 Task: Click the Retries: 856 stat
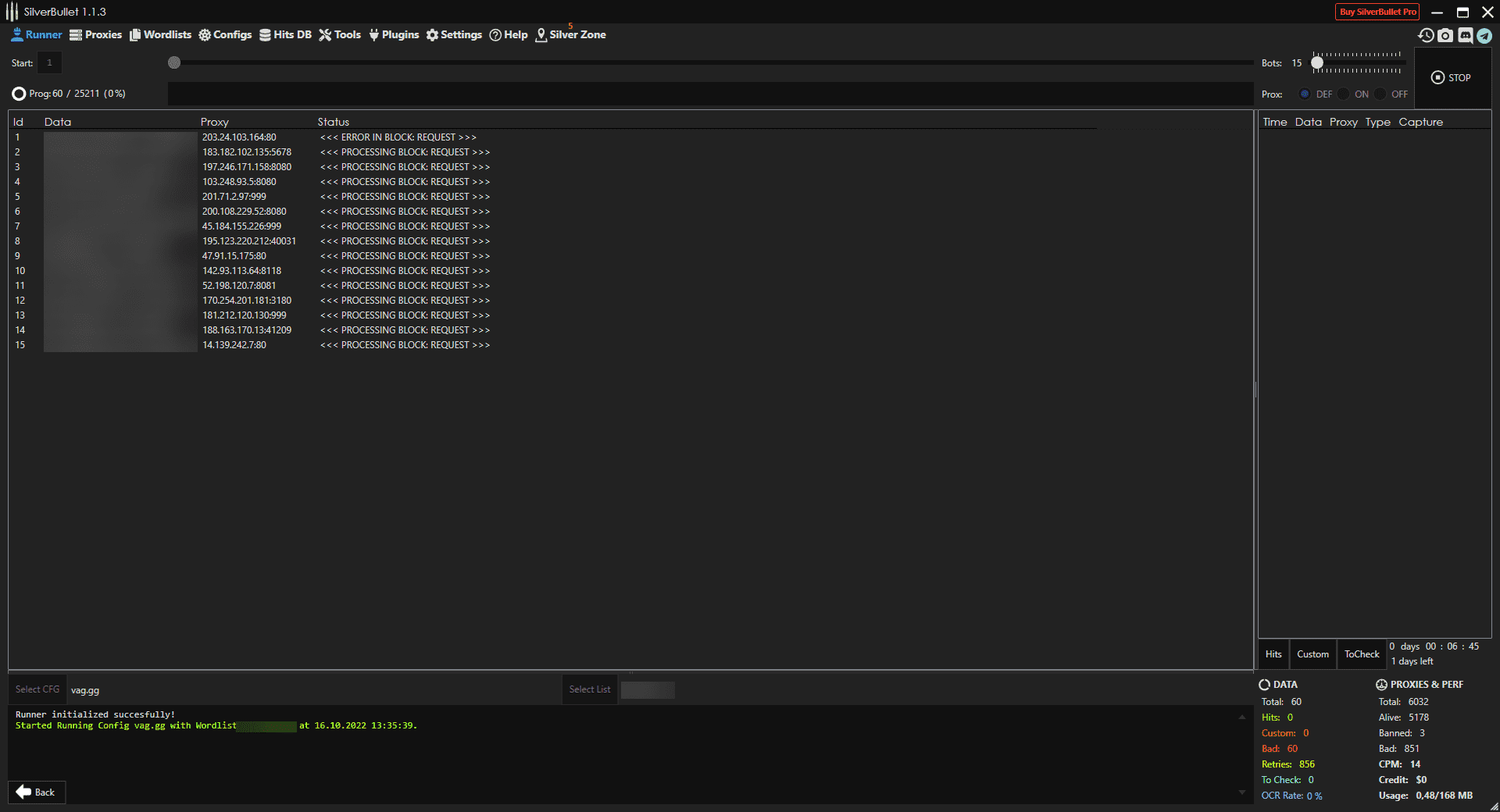click(1287, 764)
